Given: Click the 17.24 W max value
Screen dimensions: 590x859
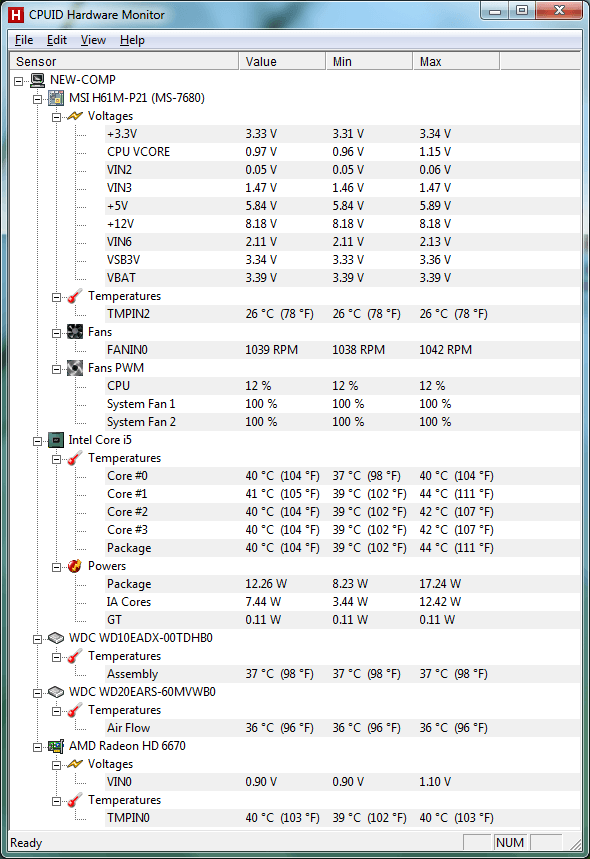Looking at the screenshot, I should point(440,584).
